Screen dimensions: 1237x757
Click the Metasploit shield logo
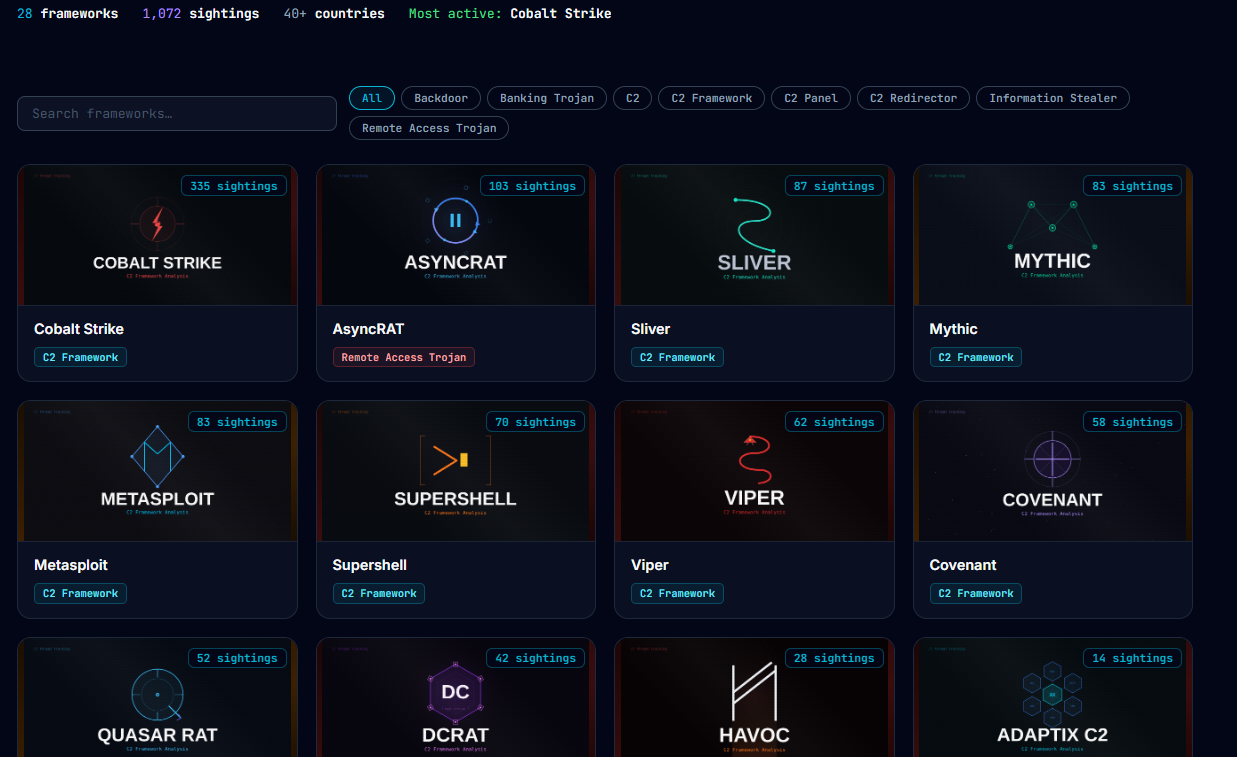click(x=157, y=457)
